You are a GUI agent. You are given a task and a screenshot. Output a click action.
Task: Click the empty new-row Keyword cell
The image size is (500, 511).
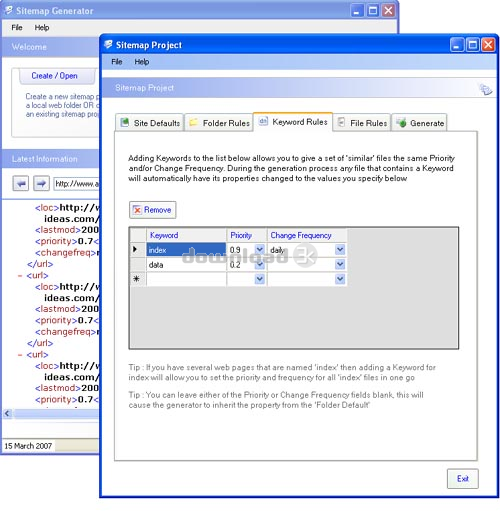pyautogui.click(x=186, y=279)
